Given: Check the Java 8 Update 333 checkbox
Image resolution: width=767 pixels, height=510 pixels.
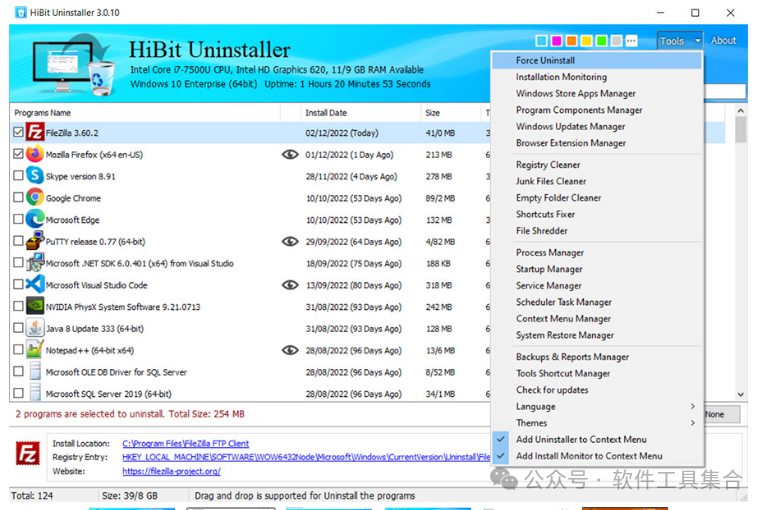Looking at the screenshot, I should 18,328.
